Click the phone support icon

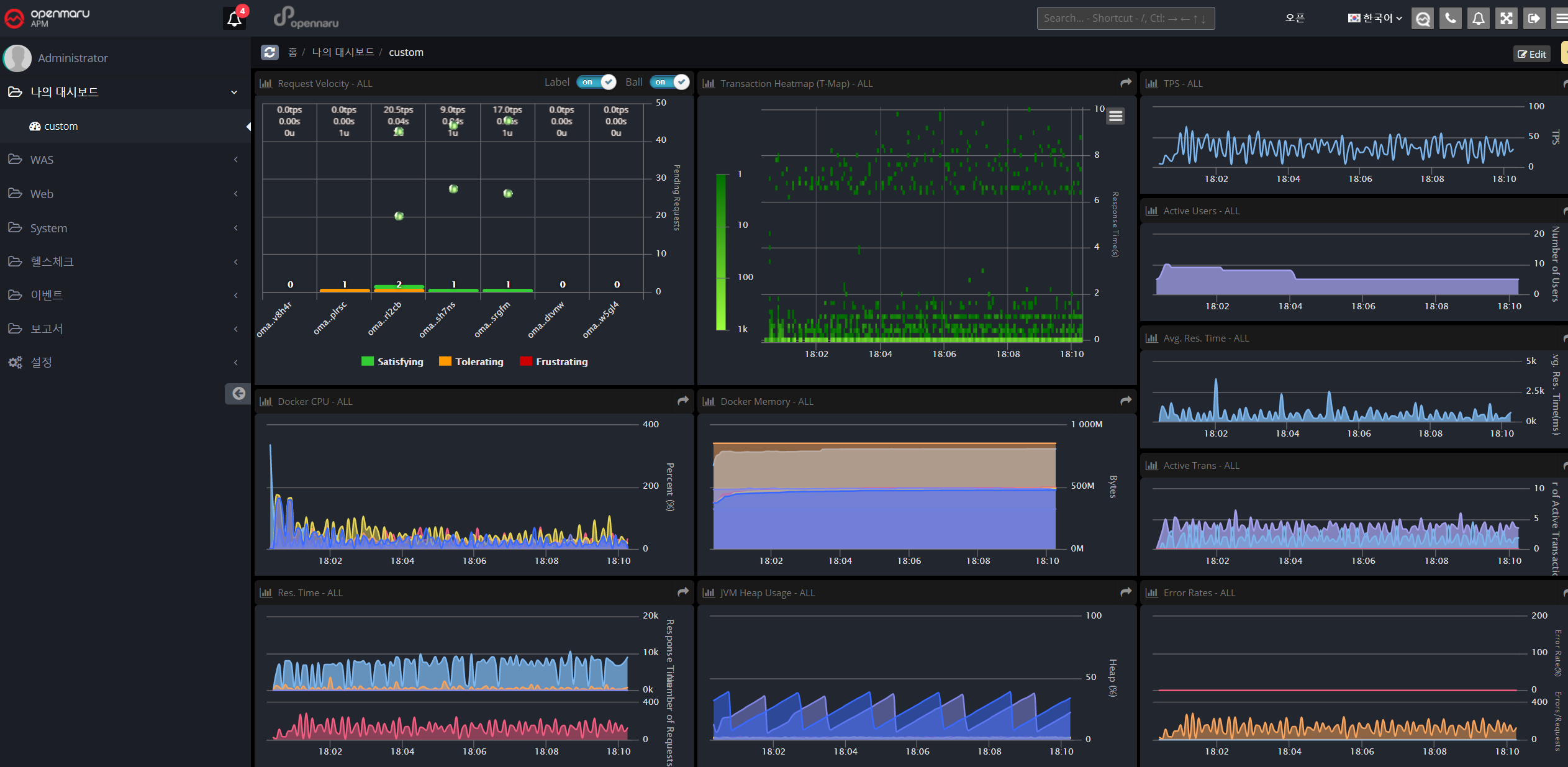click(x=1451, y=18)
